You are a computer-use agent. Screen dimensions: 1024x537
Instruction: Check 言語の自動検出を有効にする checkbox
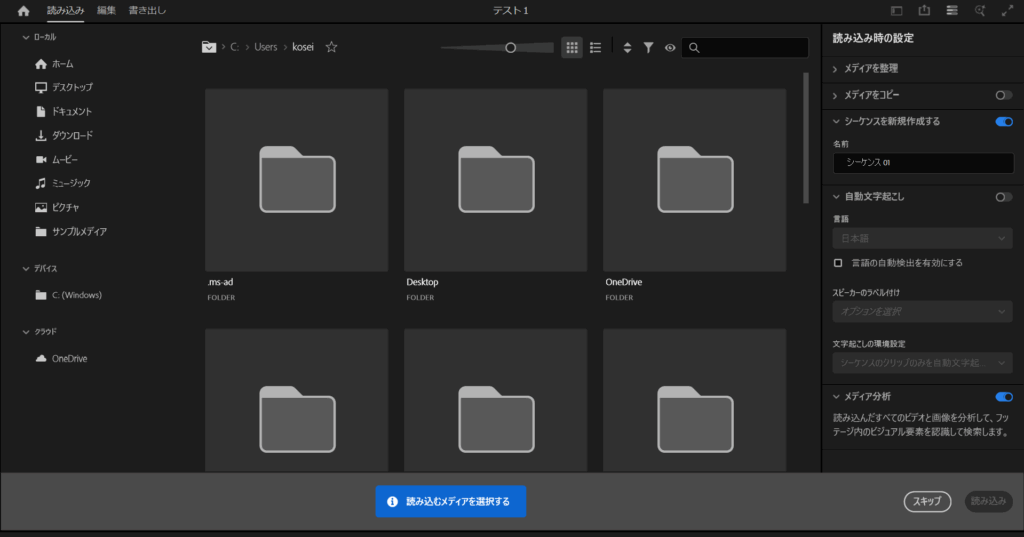click(x=838, y=263)
